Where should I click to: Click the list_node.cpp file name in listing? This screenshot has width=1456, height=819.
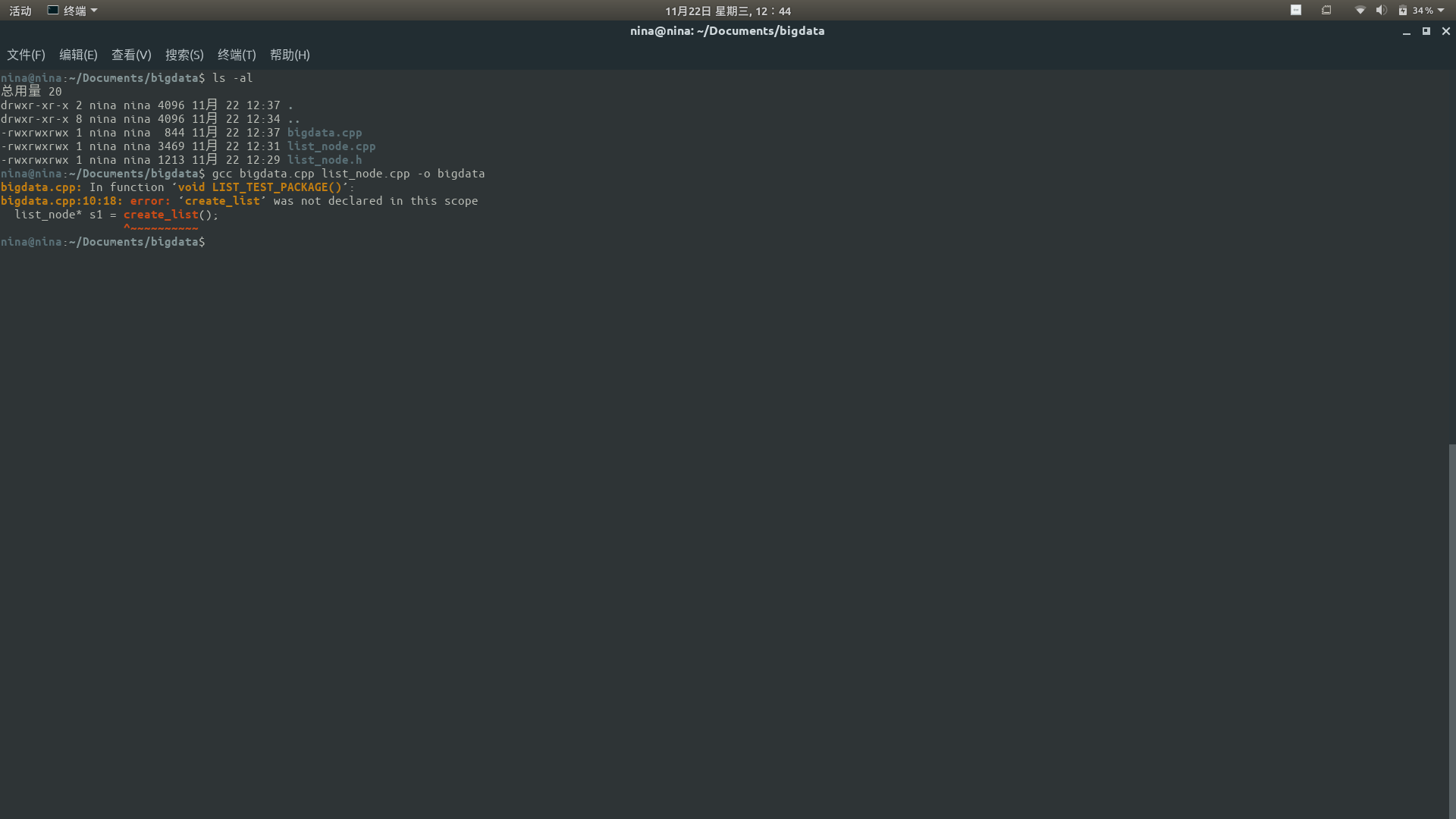click(x=331, y=146)
